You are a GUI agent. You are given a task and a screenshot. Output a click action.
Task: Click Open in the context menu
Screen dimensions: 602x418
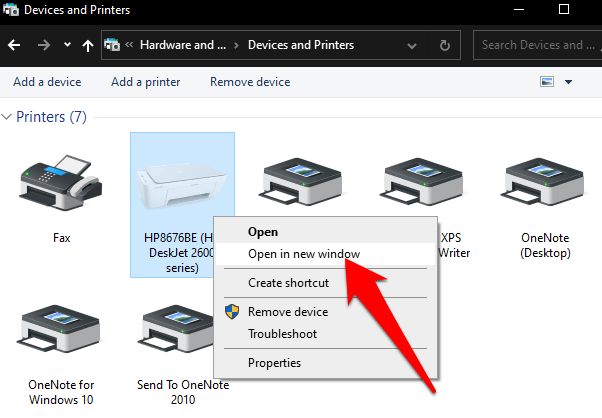tap(263, 232)
